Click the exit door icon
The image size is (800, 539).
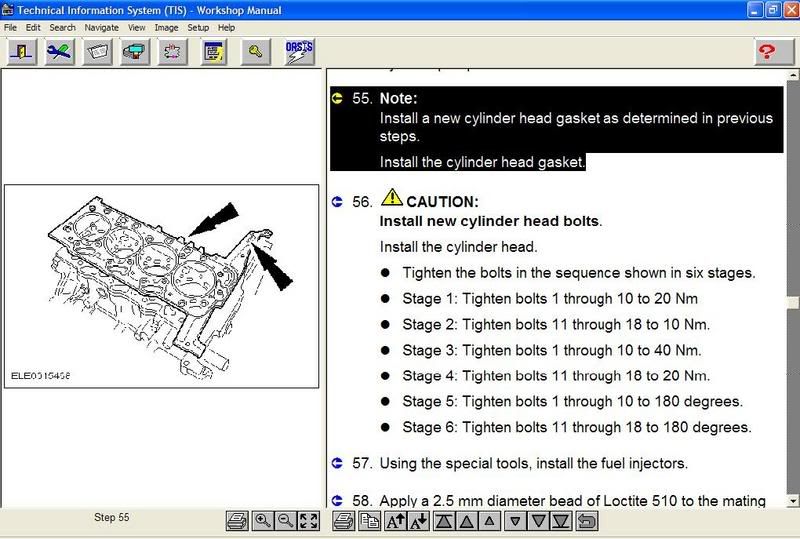[21, 52]
